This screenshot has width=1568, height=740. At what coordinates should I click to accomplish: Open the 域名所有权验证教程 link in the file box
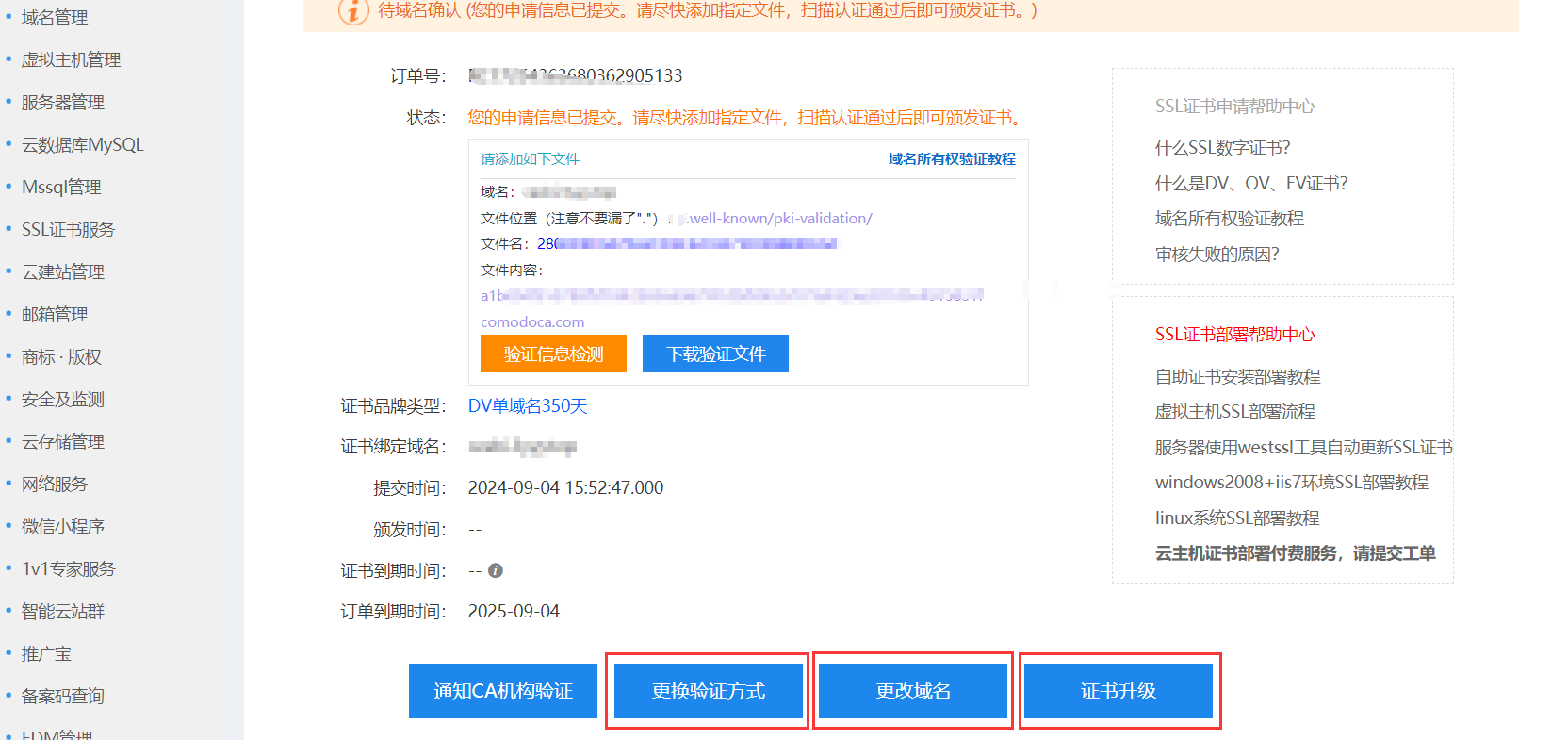coord(952,159)
